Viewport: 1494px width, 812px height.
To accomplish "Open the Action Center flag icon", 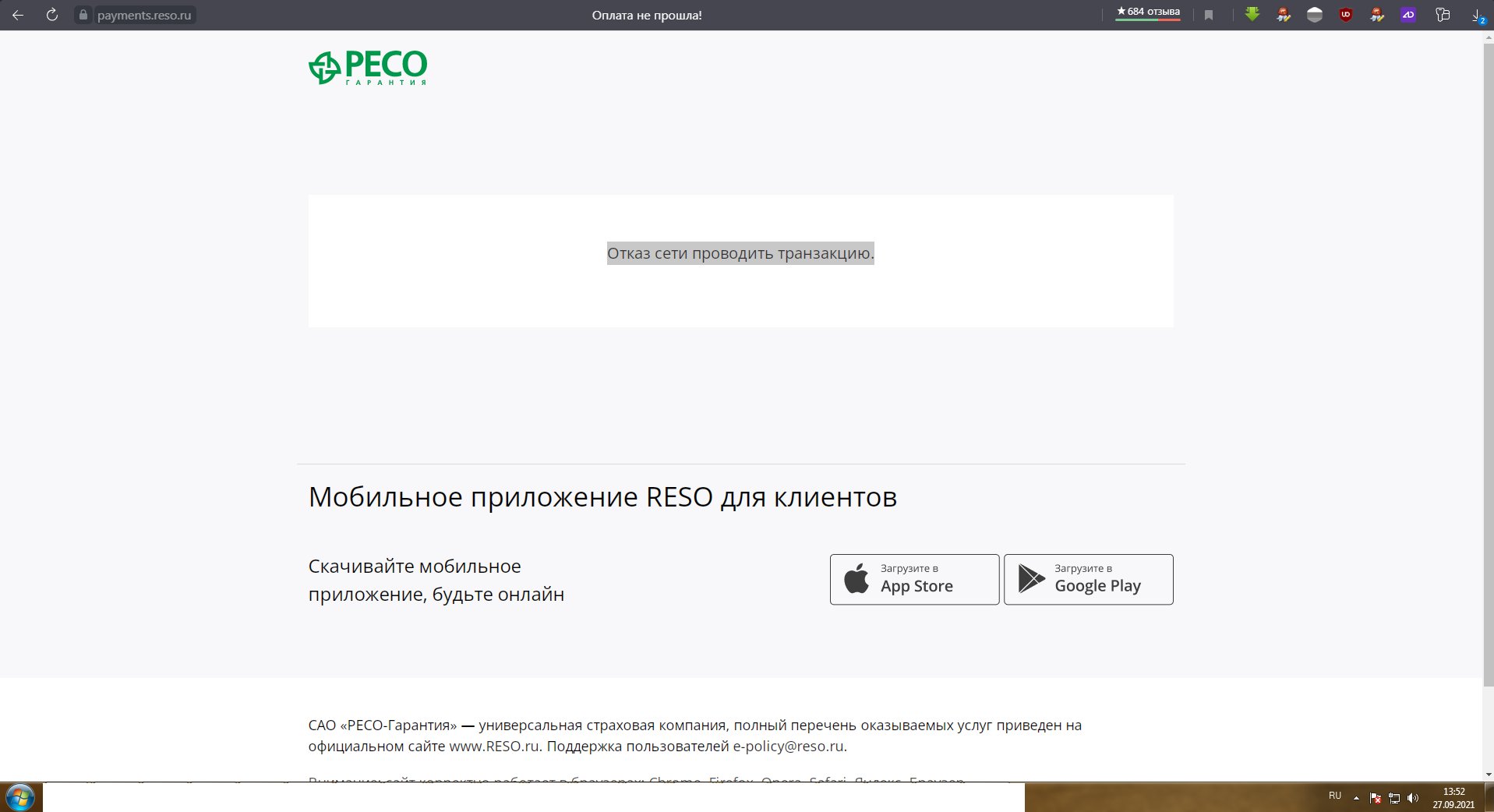I will [1376, 798].
